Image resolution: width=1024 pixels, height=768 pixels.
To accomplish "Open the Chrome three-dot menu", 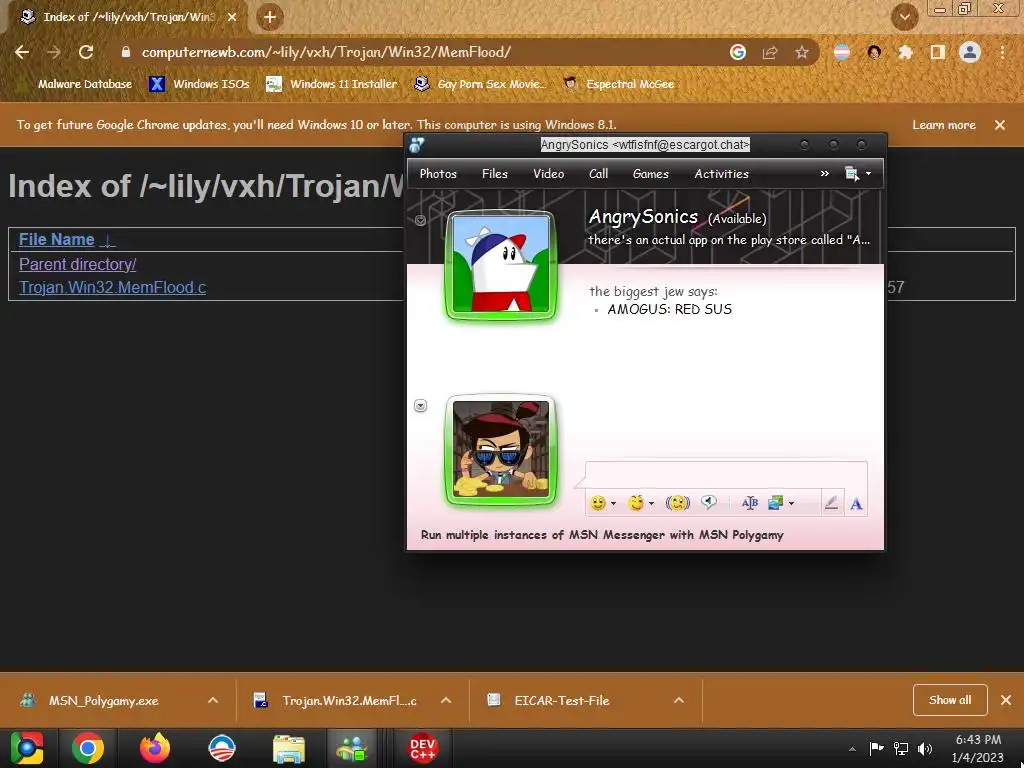I will (x=1002, y=52).
